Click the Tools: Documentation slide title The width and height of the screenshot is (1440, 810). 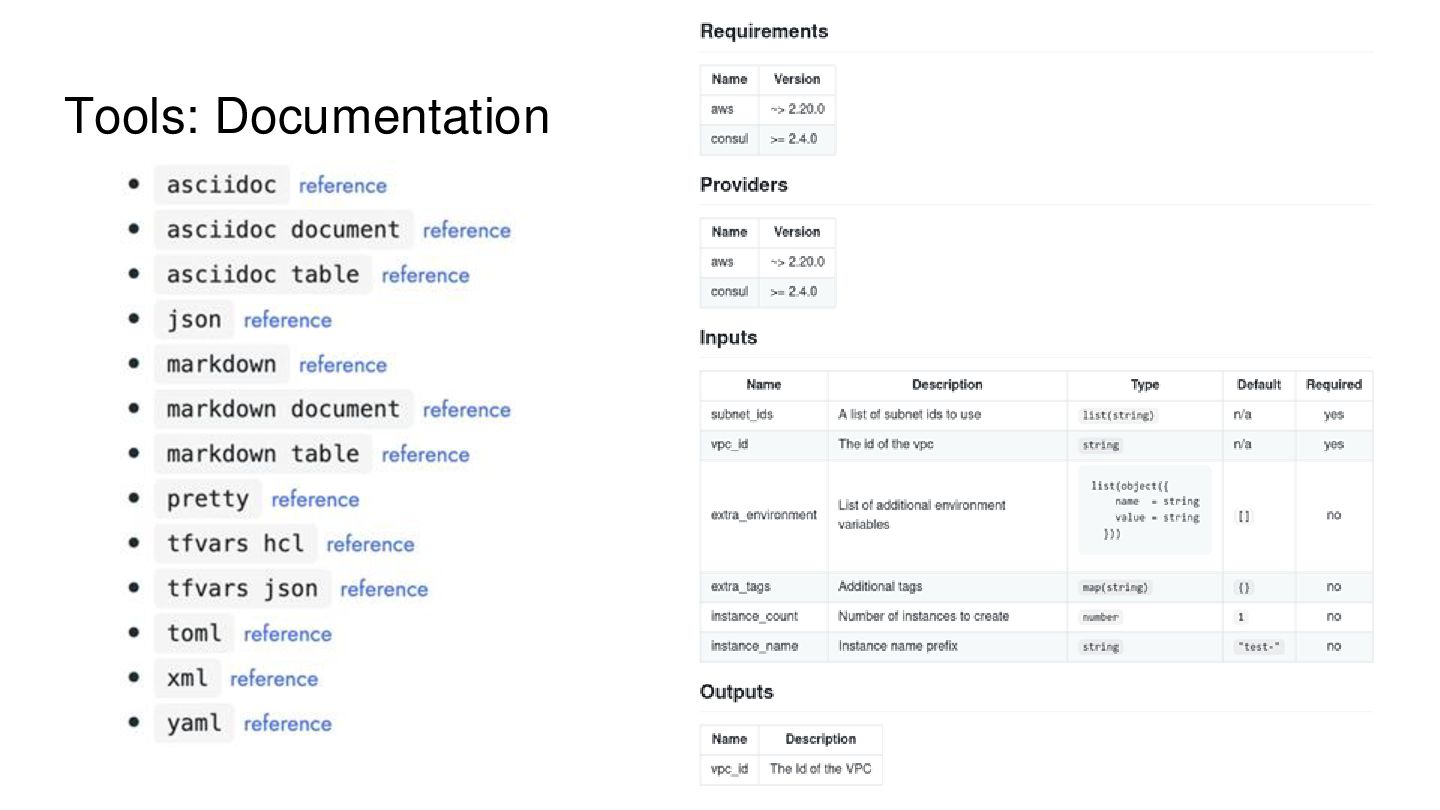coord(307,117)
